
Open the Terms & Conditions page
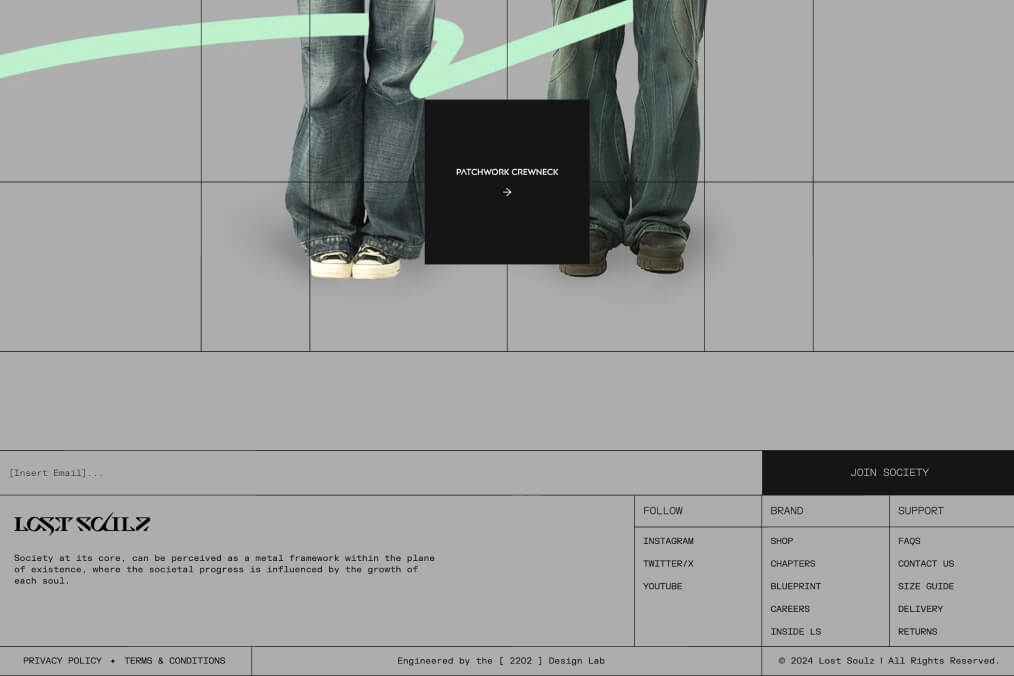coord(175,660)
